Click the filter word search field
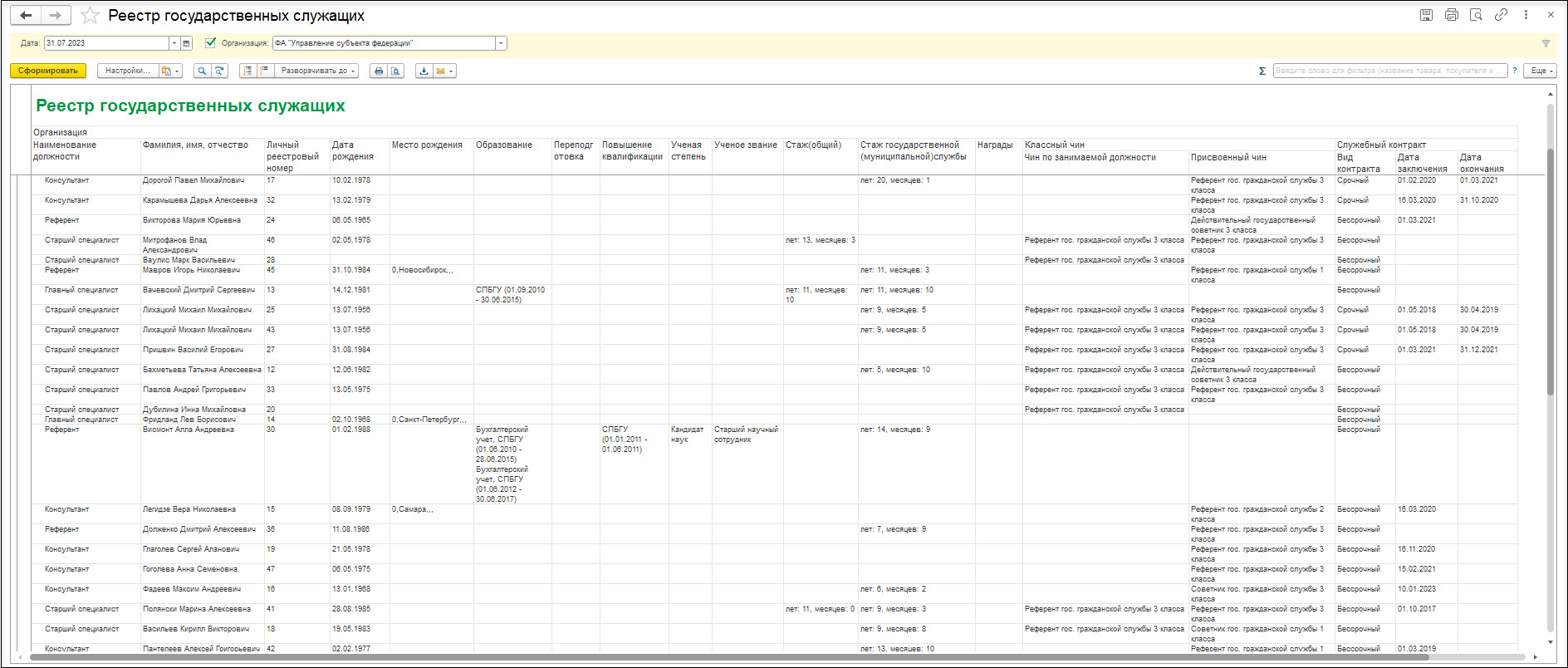The width and height of the screenshot is (1568, 668). point(1390,71)
